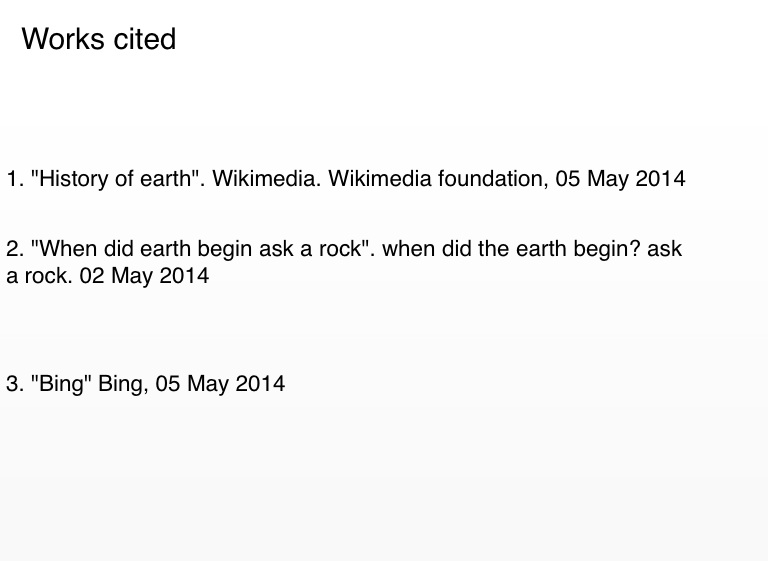Image resolution: width=768 pixels, height=561 pixels.
Task: Click the date "05 May 2014" in citation one
Action: click(x=620, y=179)
